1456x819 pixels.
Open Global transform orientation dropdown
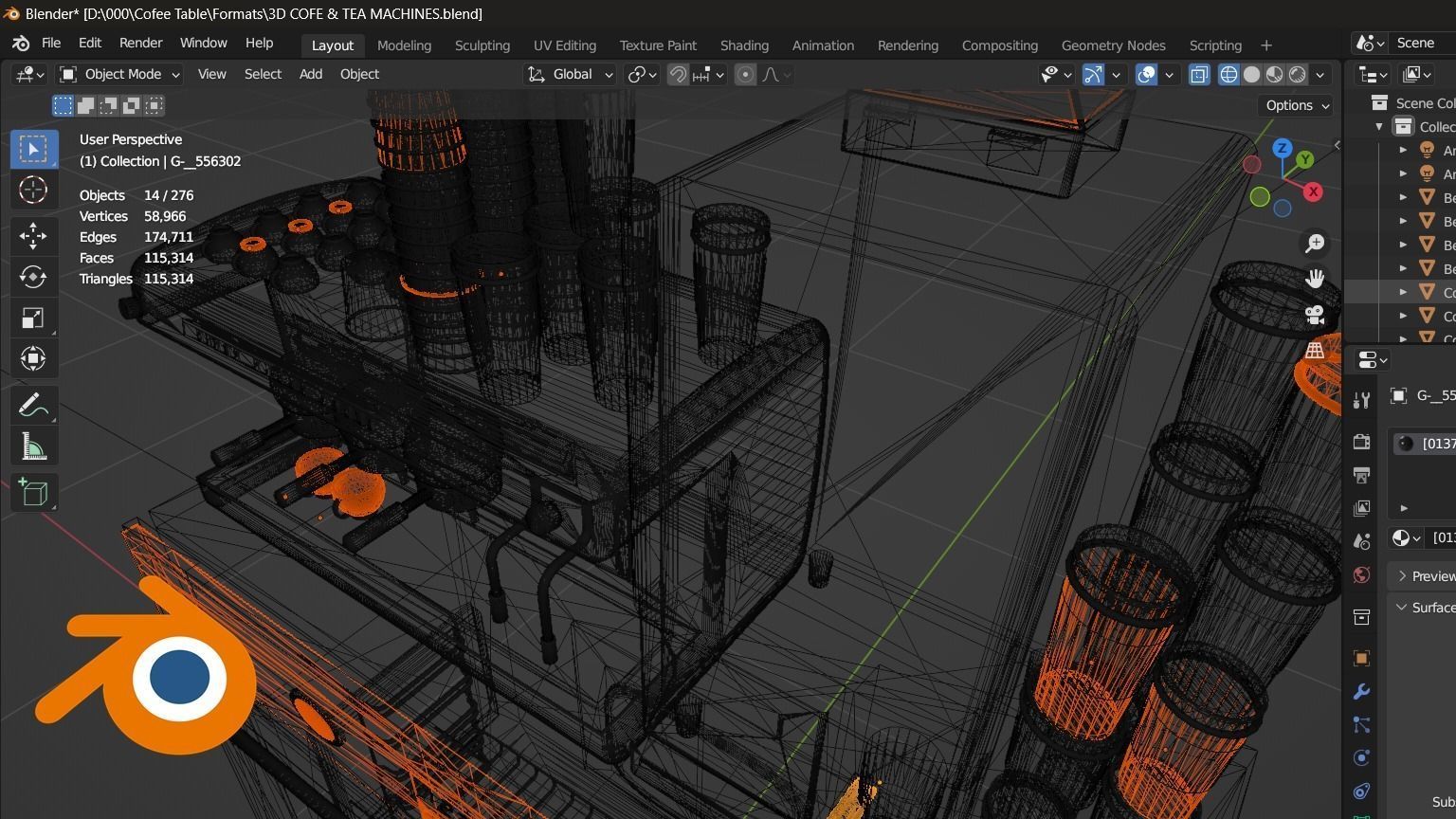572,74
